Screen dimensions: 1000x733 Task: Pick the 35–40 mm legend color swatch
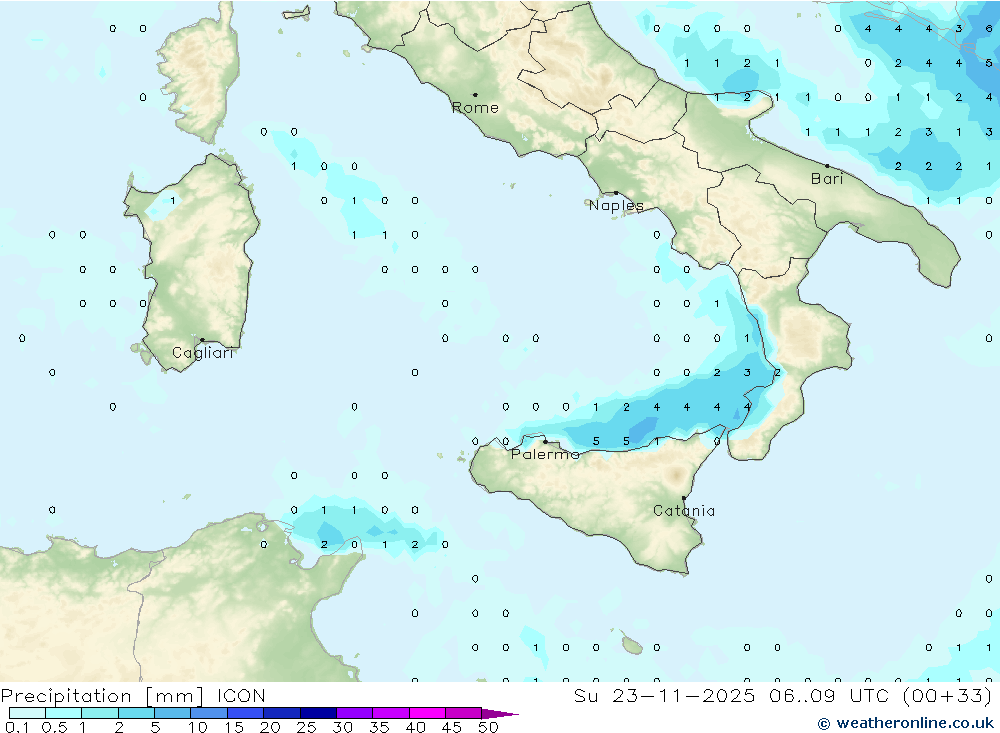(x=391, y=713)
